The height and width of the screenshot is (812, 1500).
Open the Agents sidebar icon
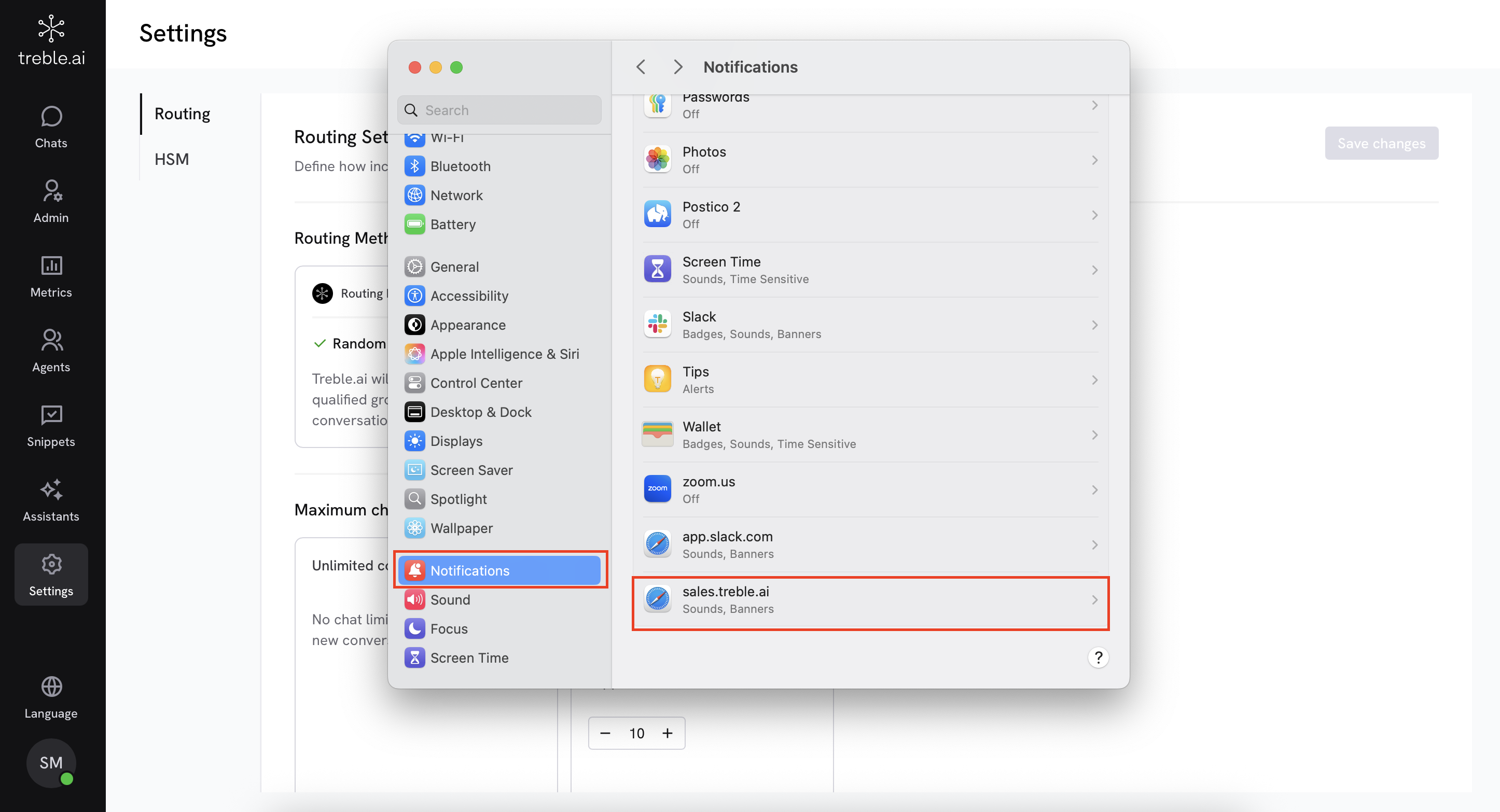tap(51, 351)
